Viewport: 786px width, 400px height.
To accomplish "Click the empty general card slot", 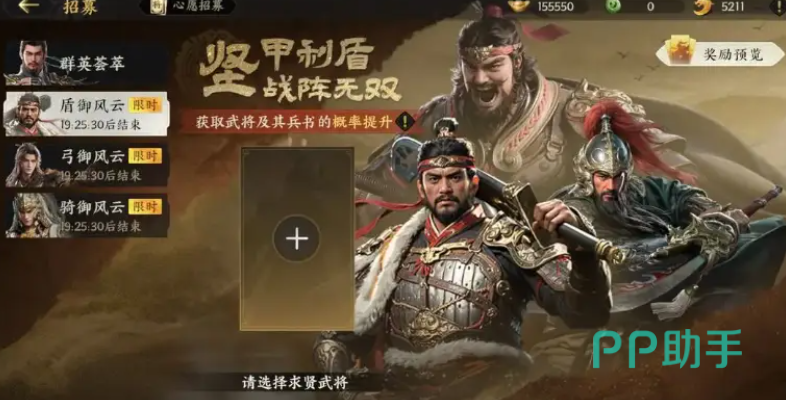I will (297, 239).
